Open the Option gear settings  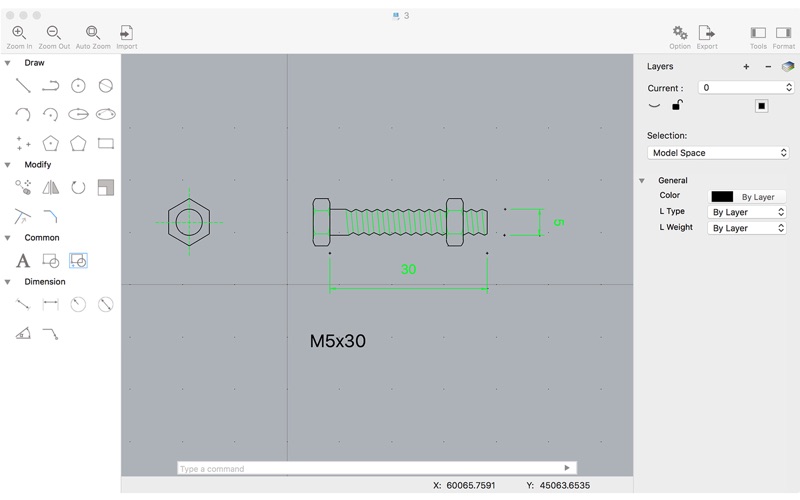(680, 37)
